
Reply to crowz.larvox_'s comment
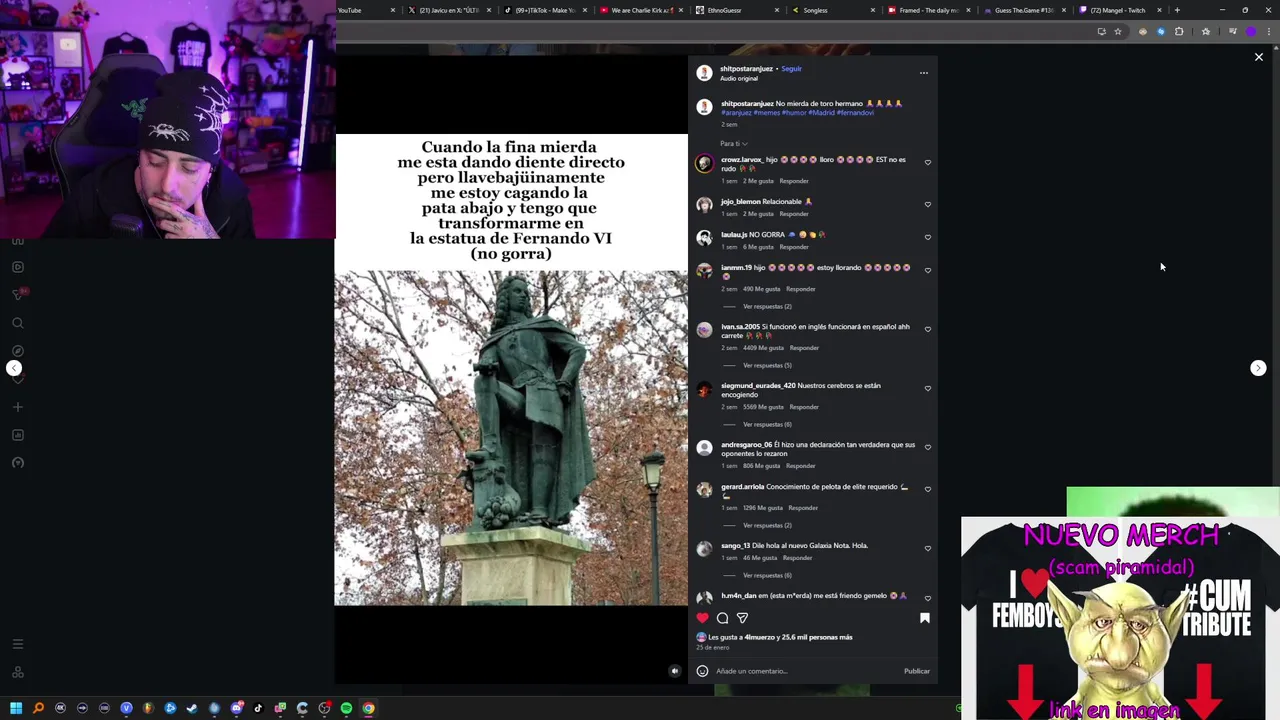(794, 181)
